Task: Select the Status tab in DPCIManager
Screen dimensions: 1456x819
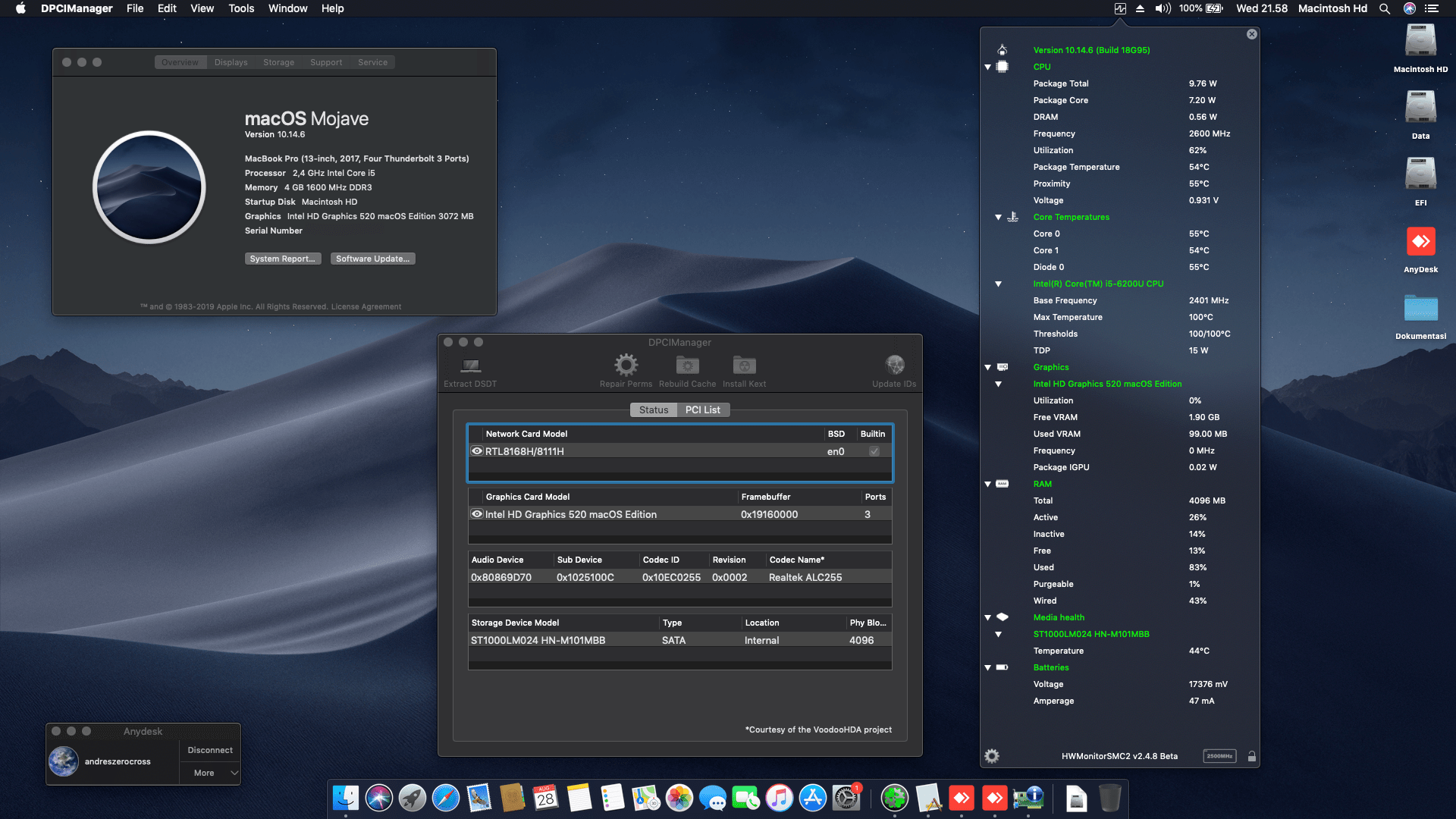Action: (x=654, y=409)
